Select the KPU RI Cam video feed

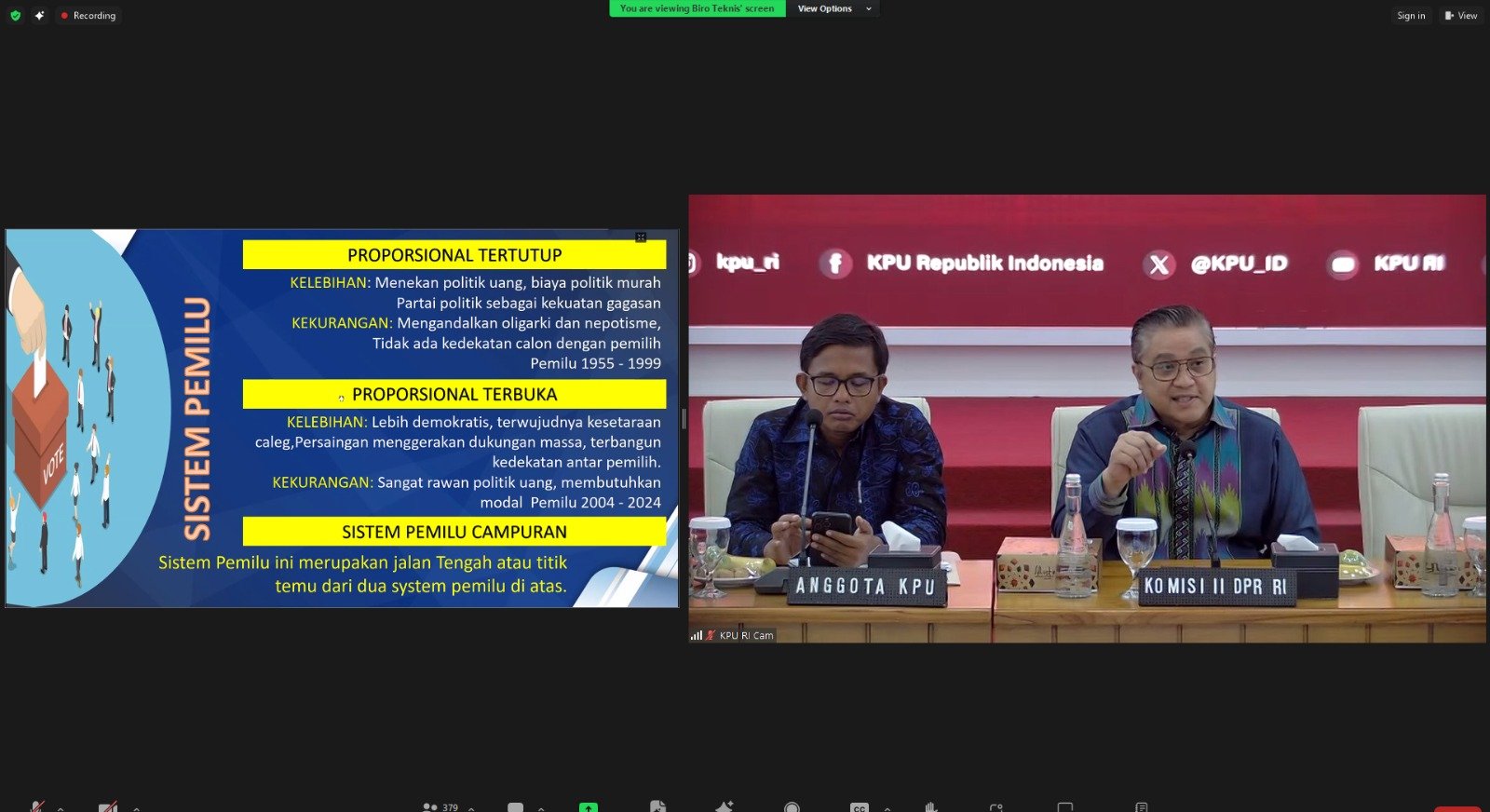tap(1087, 419)
